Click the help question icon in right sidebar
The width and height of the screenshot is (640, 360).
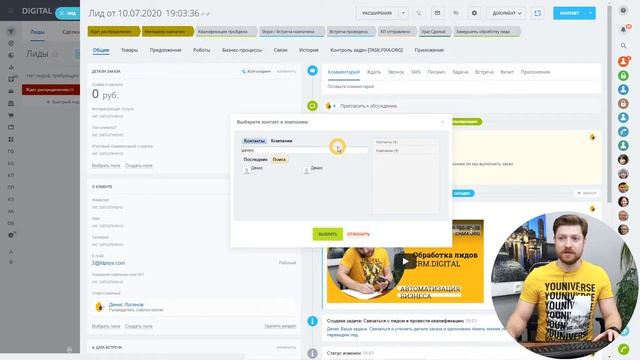(x=623, y=11)
